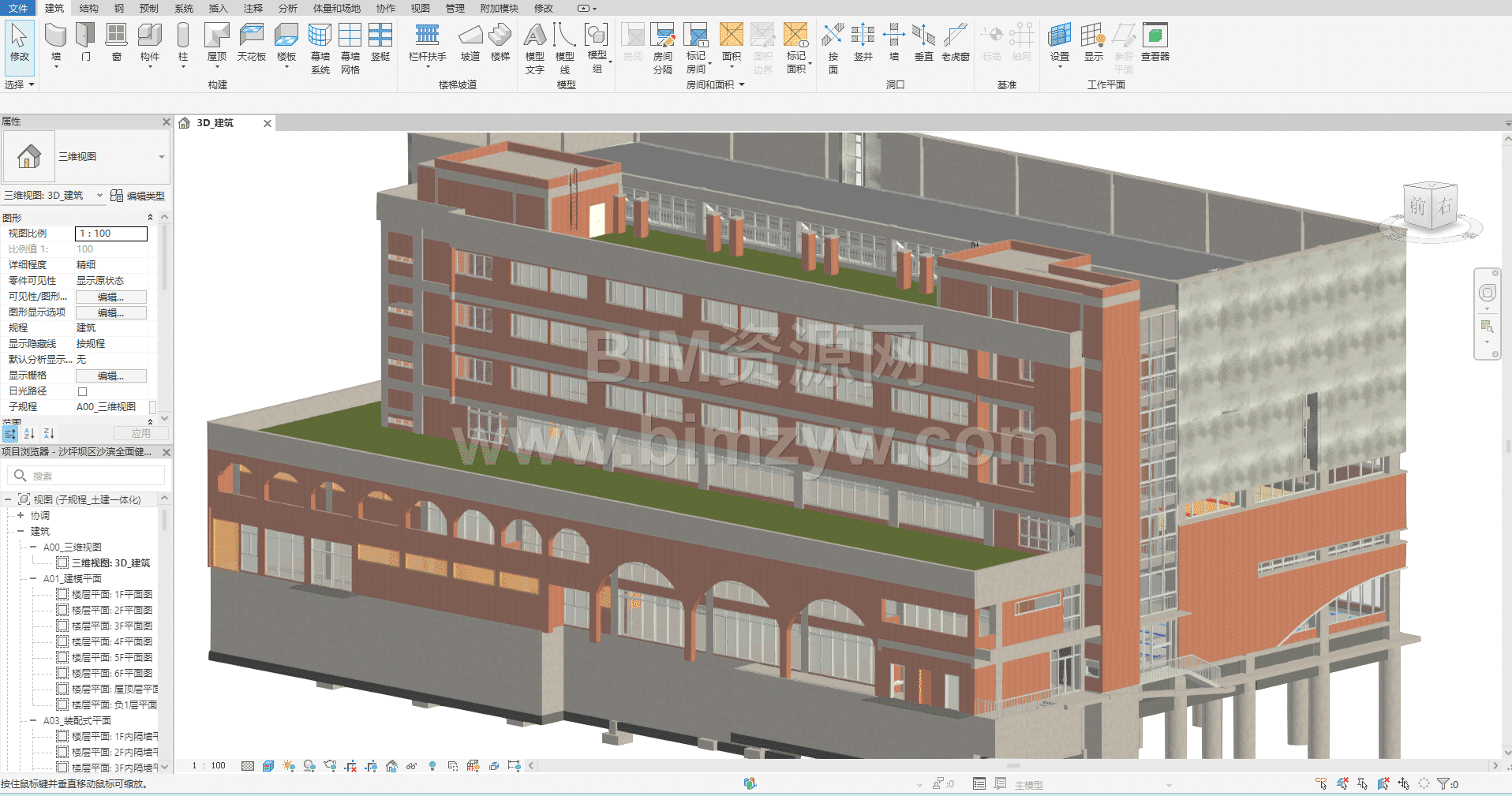This screenshot has width=1512, height=796.
Task: Select the 天花板 (Ceiling) tool
Action: (252, 43)
